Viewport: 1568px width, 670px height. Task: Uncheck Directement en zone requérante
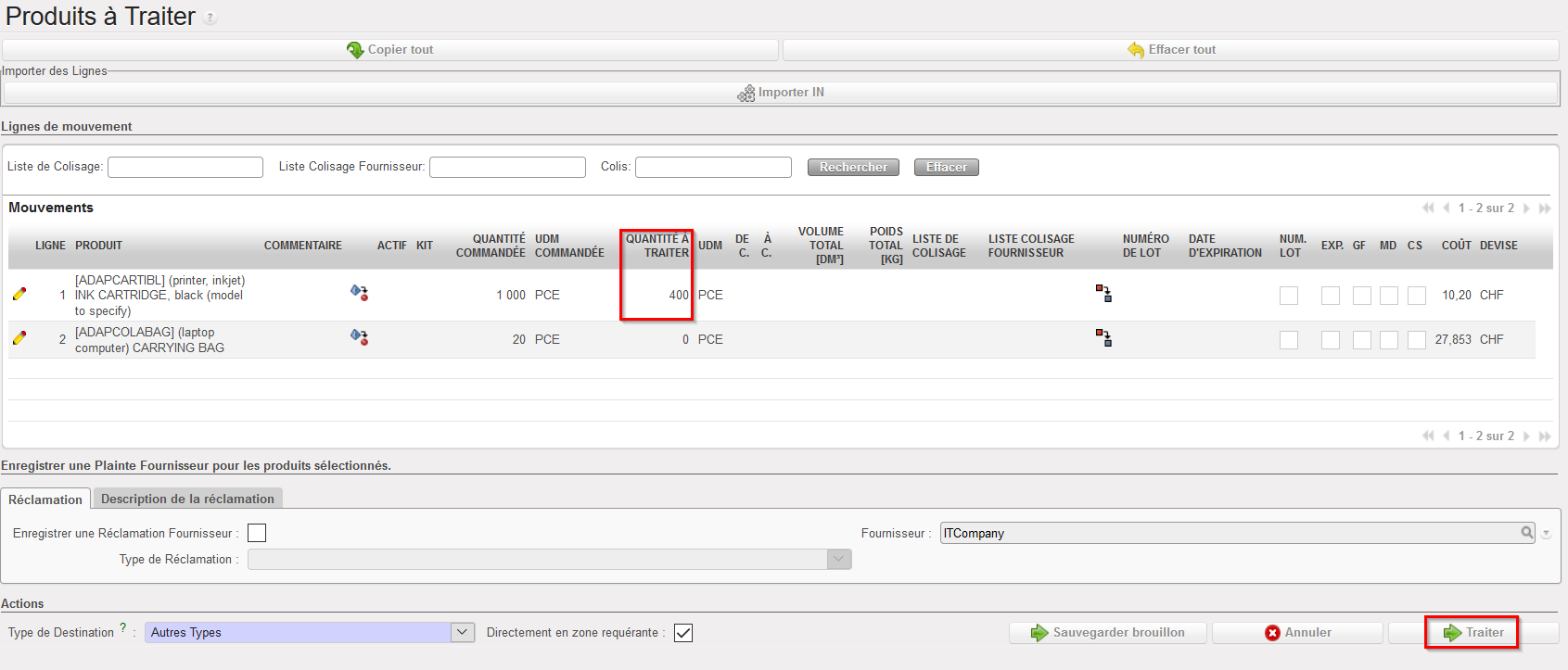pyautogui.click(x=683, y=633)
